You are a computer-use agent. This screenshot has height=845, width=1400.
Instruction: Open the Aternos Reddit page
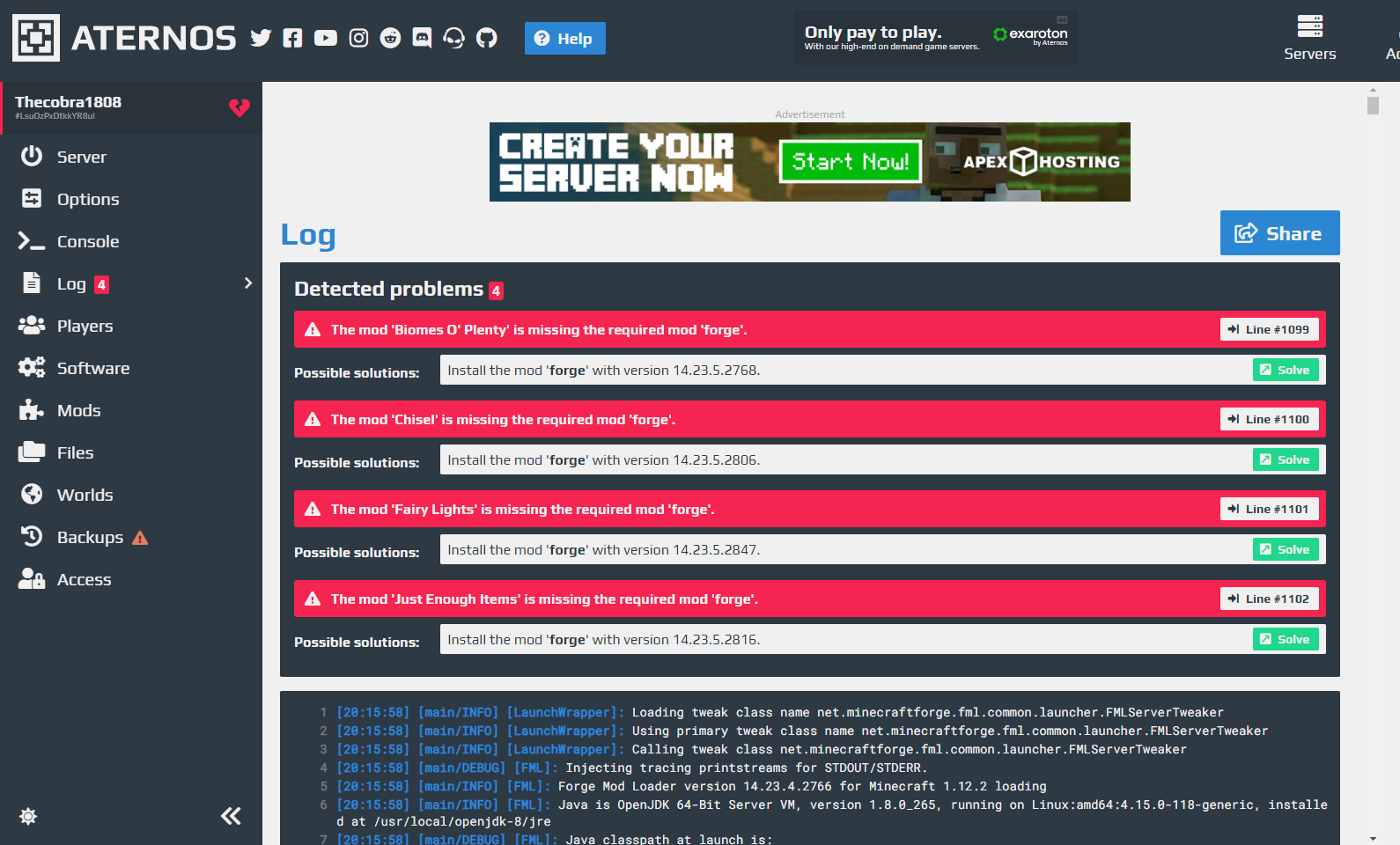click(390, 38)
